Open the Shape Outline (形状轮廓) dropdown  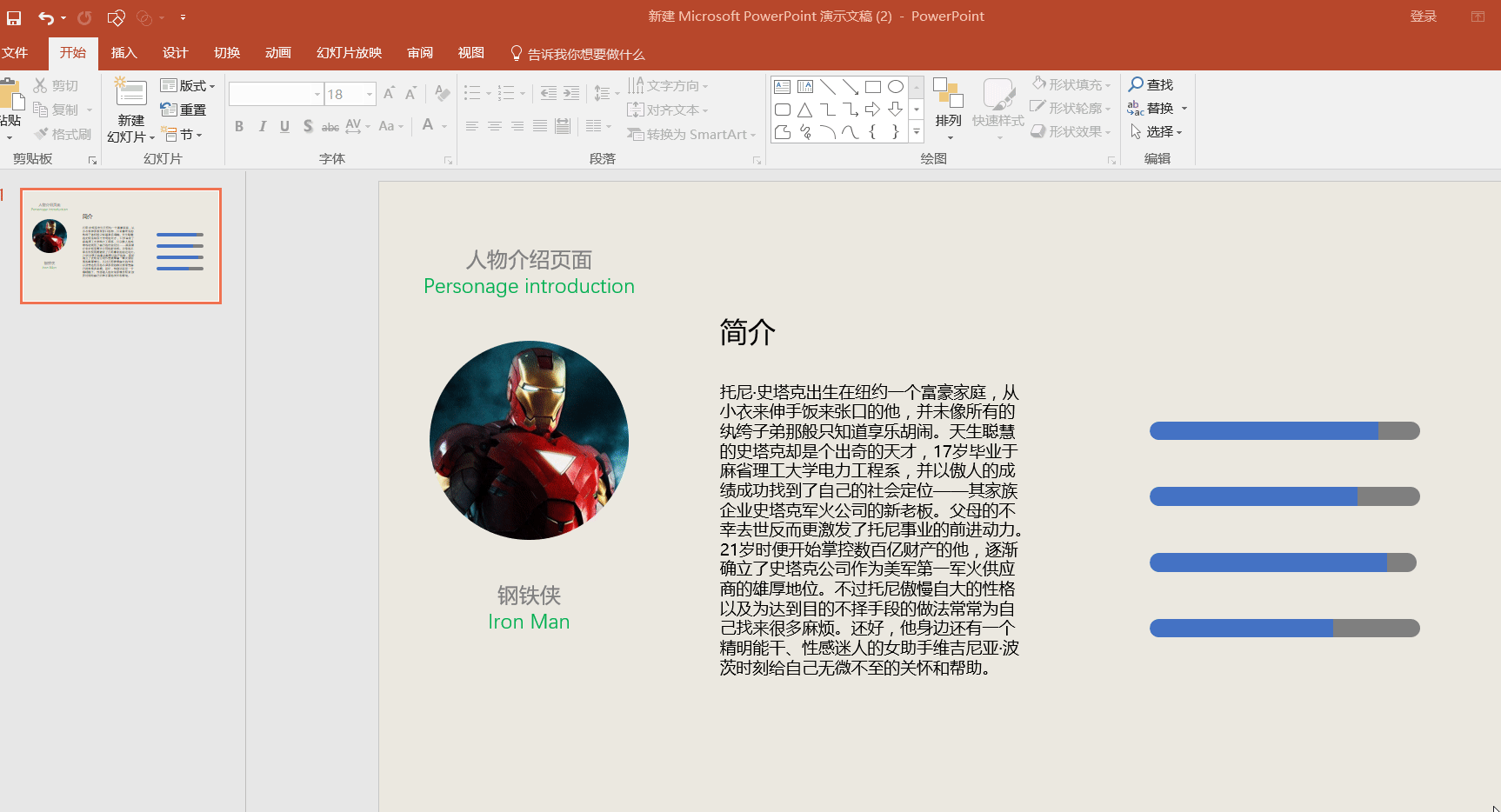click(x=1071, y=108)
